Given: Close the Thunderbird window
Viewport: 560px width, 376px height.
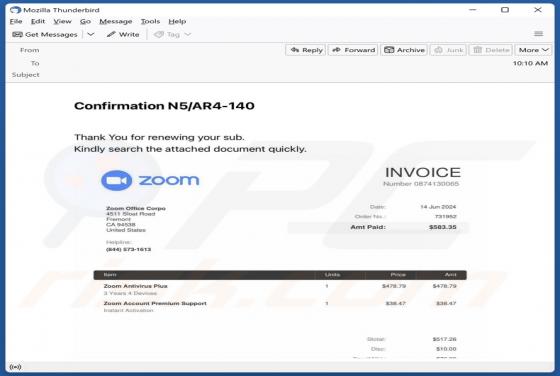Looking at the screenshot, I should point(538,10).
